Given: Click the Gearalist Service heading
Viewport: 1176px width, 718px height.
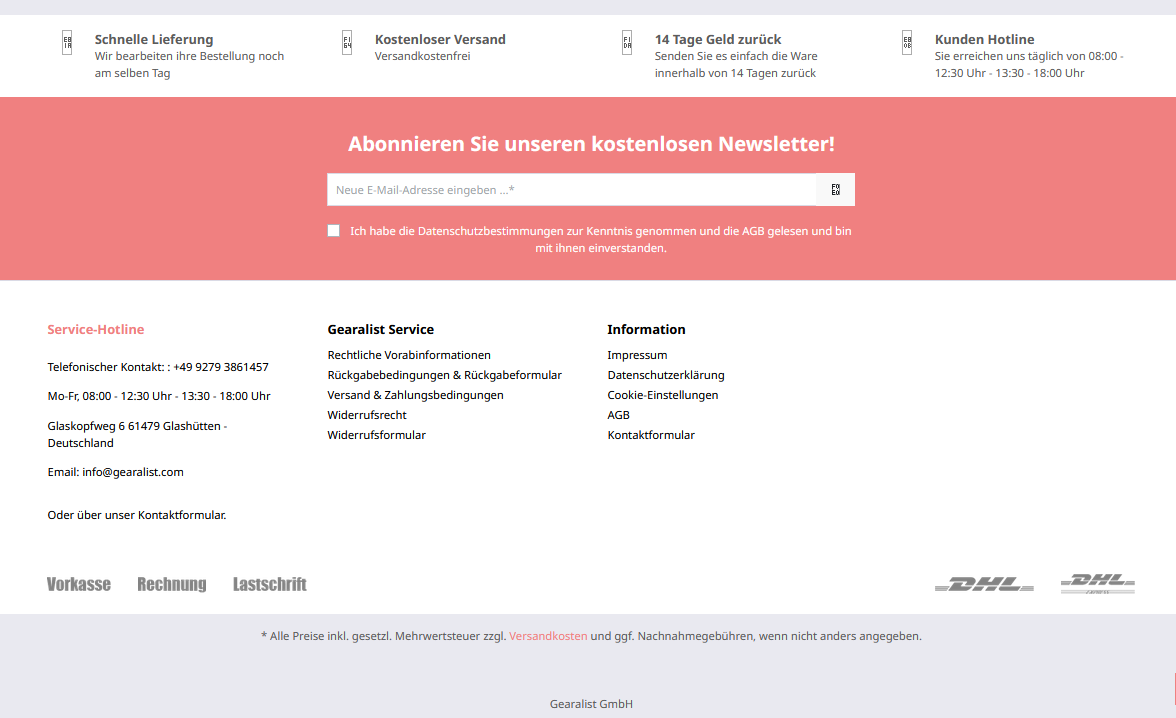Looking at the screenshot, I should [x=380, y=329].
